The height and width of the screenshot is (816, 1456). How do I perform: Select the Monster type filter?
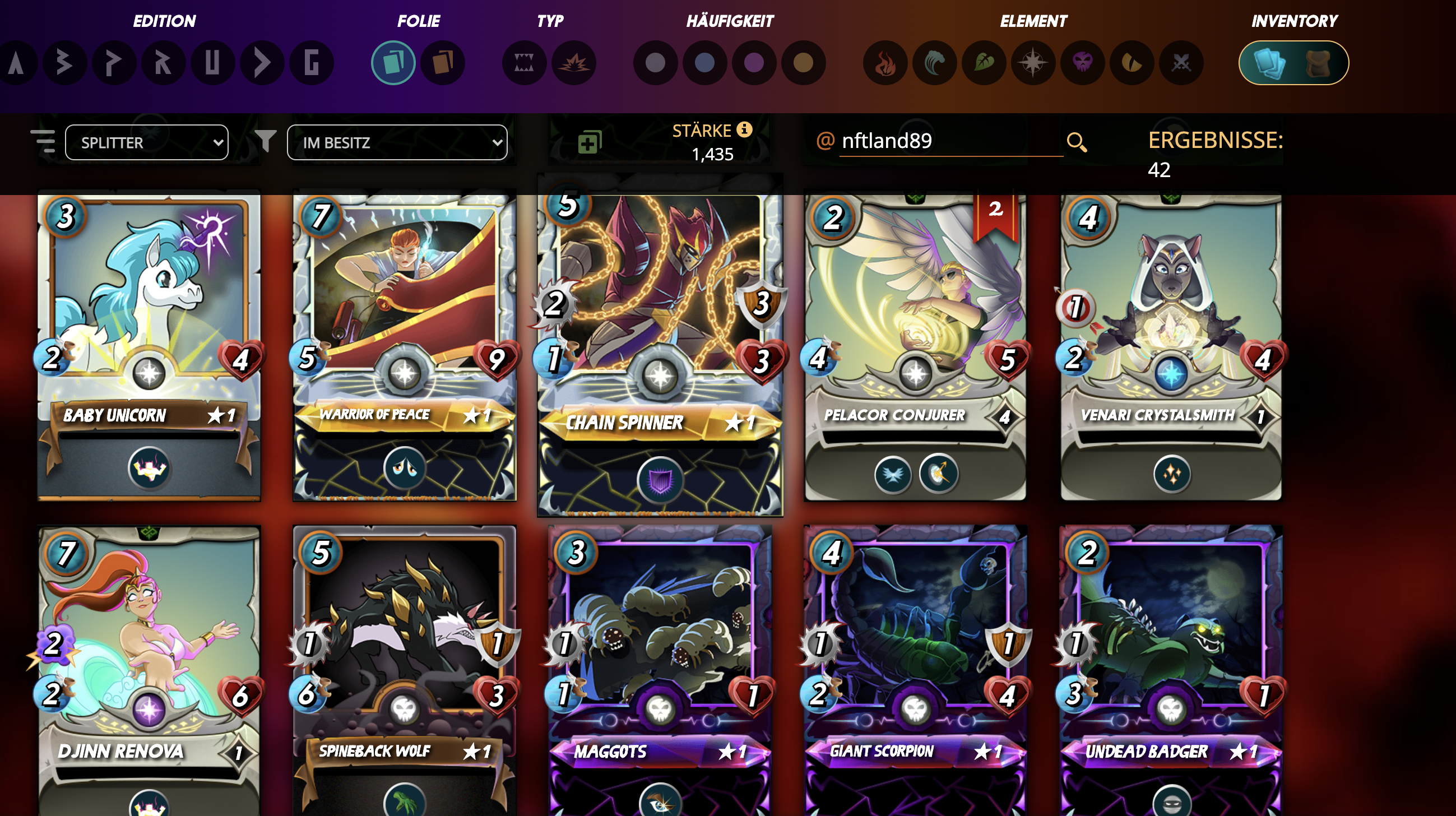tap(524, 63)
